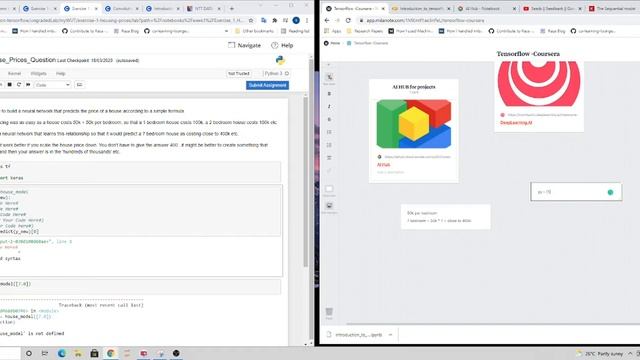Switch to the NTT DATA tab
The width and height of the screenshot is (640, 360).
click(x=203, y=8)
